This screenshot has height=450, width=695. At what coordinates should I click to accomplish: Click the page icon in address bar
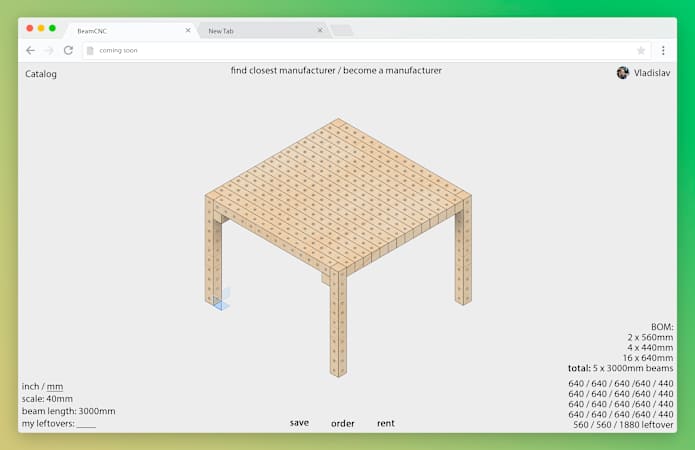point(90,50)
